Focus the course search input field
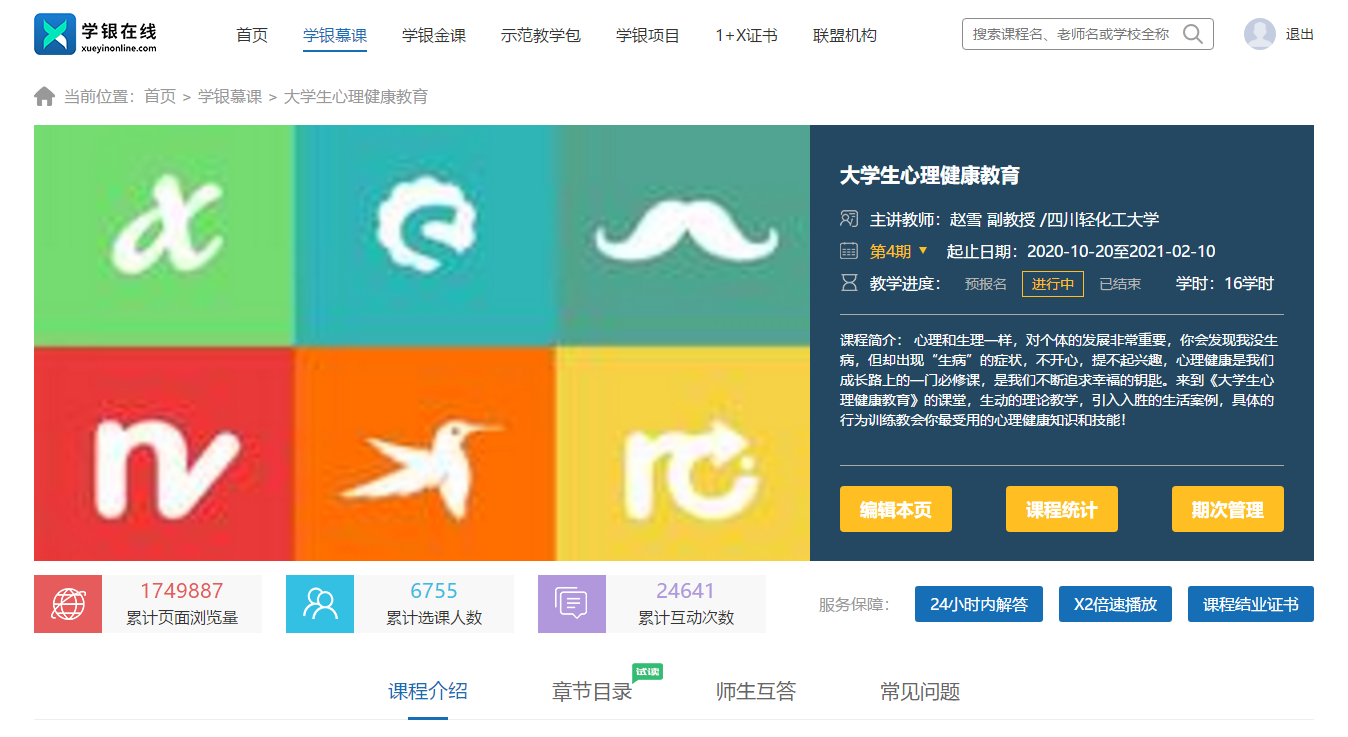1348x737 pixels. click(x=1072, y=34)
